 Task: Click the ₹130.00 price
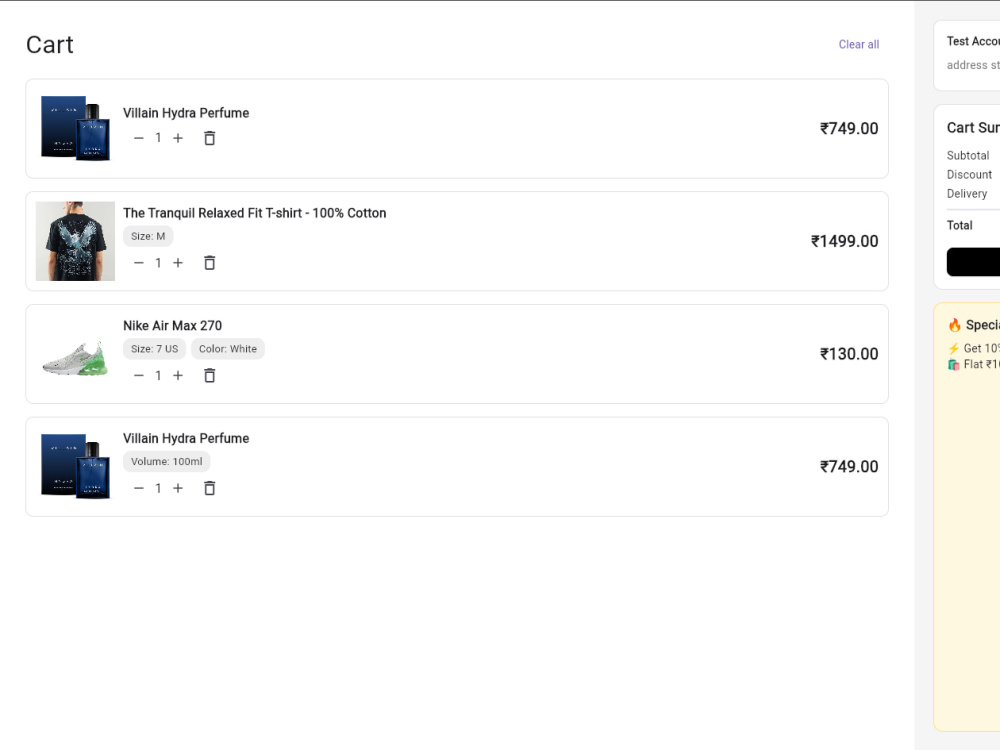point(849,354)
